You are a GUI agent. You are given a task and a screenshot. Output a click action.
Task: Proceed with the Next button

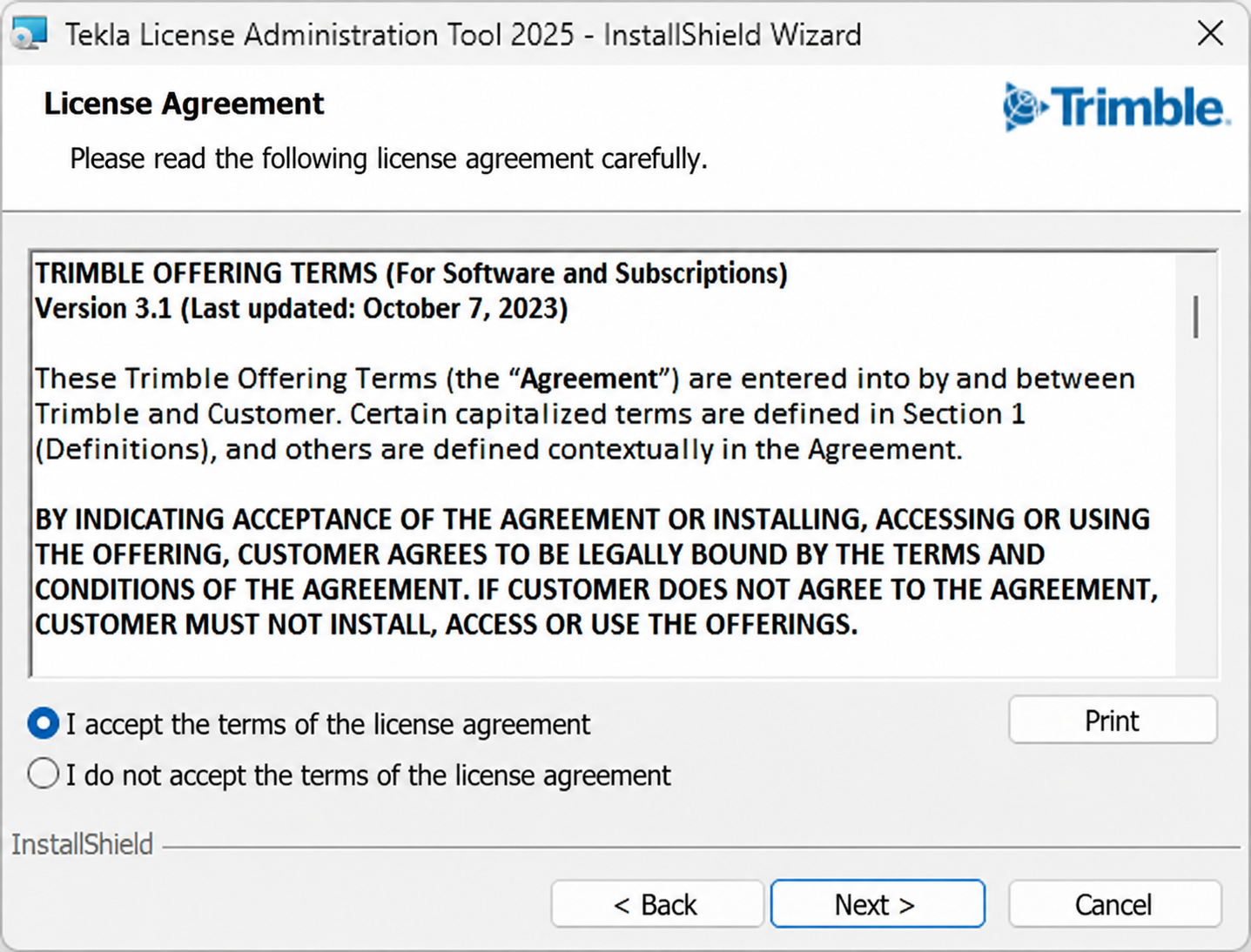point(878,904)
